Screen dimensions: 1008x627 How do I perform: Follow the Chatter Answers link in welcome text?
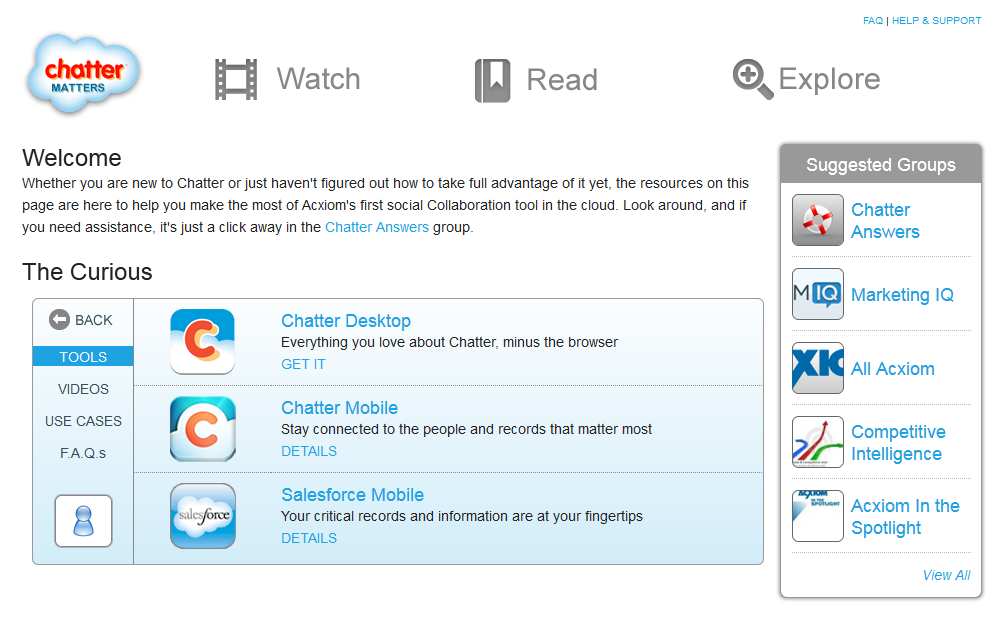pyautogui.click(x=377, y=227)
